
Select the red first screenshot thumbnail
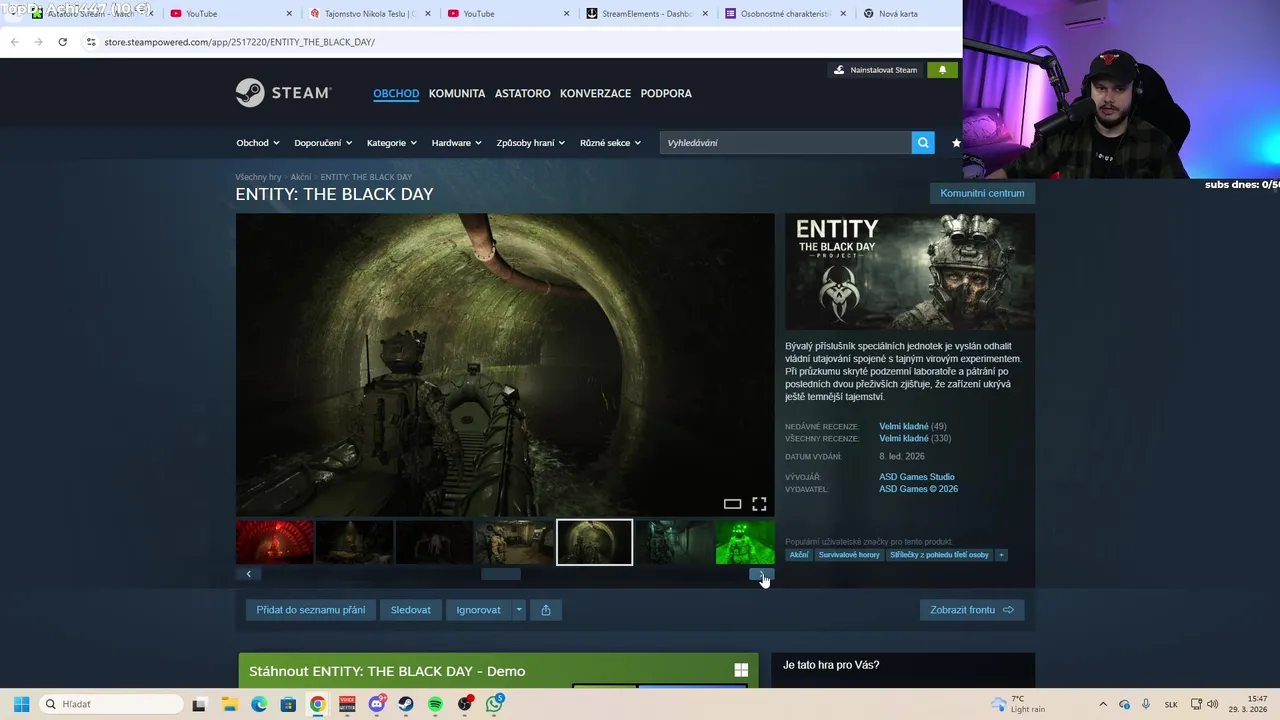point(275,542)
